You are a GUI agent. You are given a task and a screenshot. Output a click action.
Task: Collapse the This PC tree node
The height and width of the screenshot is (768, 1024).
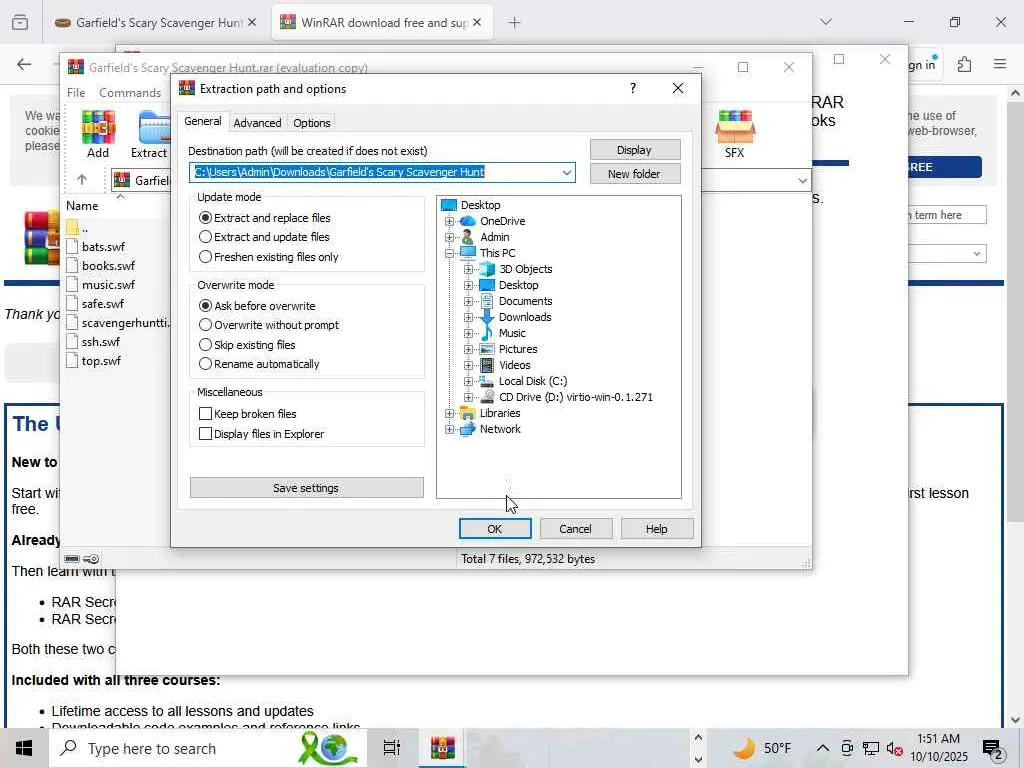[449, 253]
